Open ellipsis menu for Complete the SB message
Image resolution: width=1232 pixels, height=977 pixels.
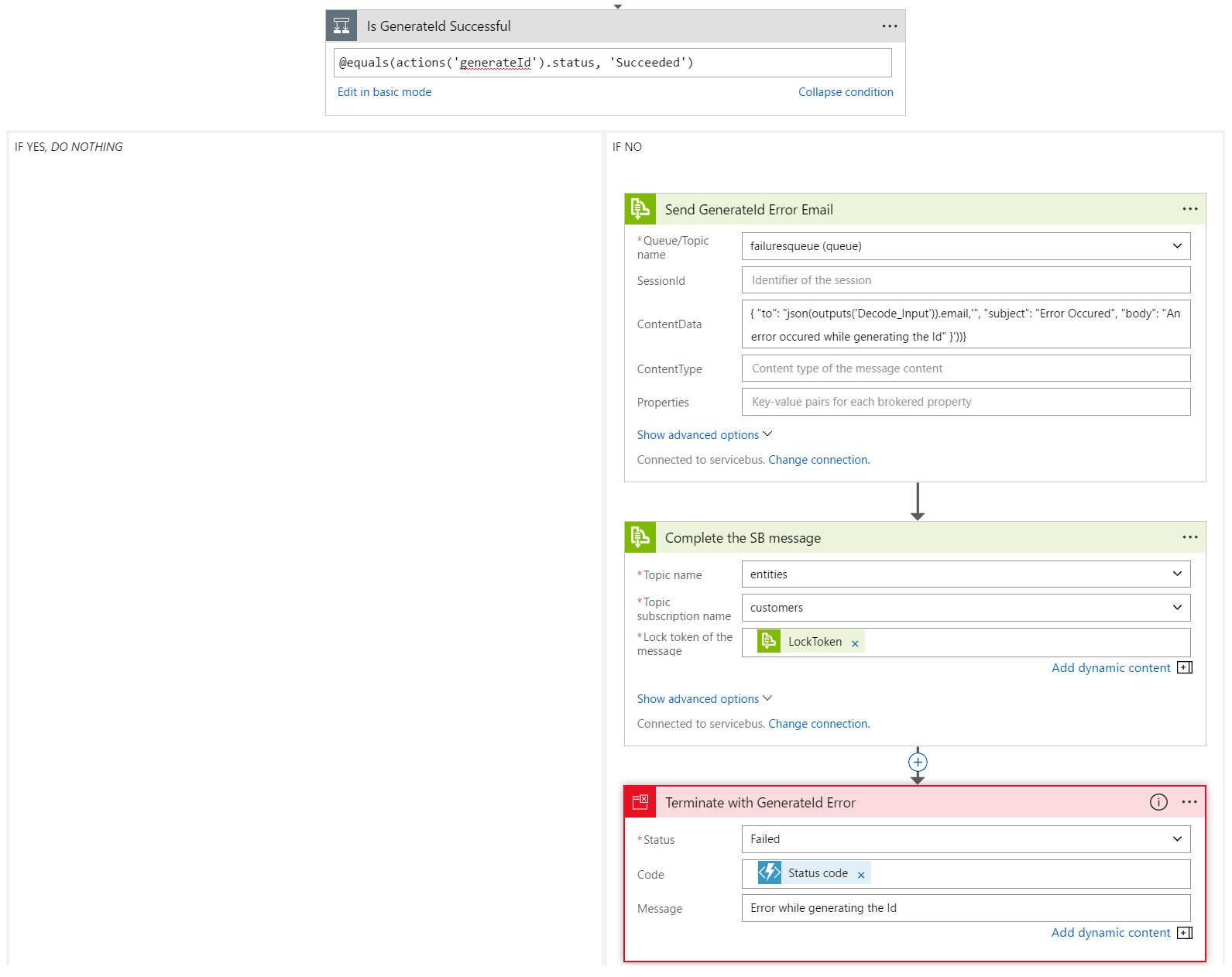1189,537
